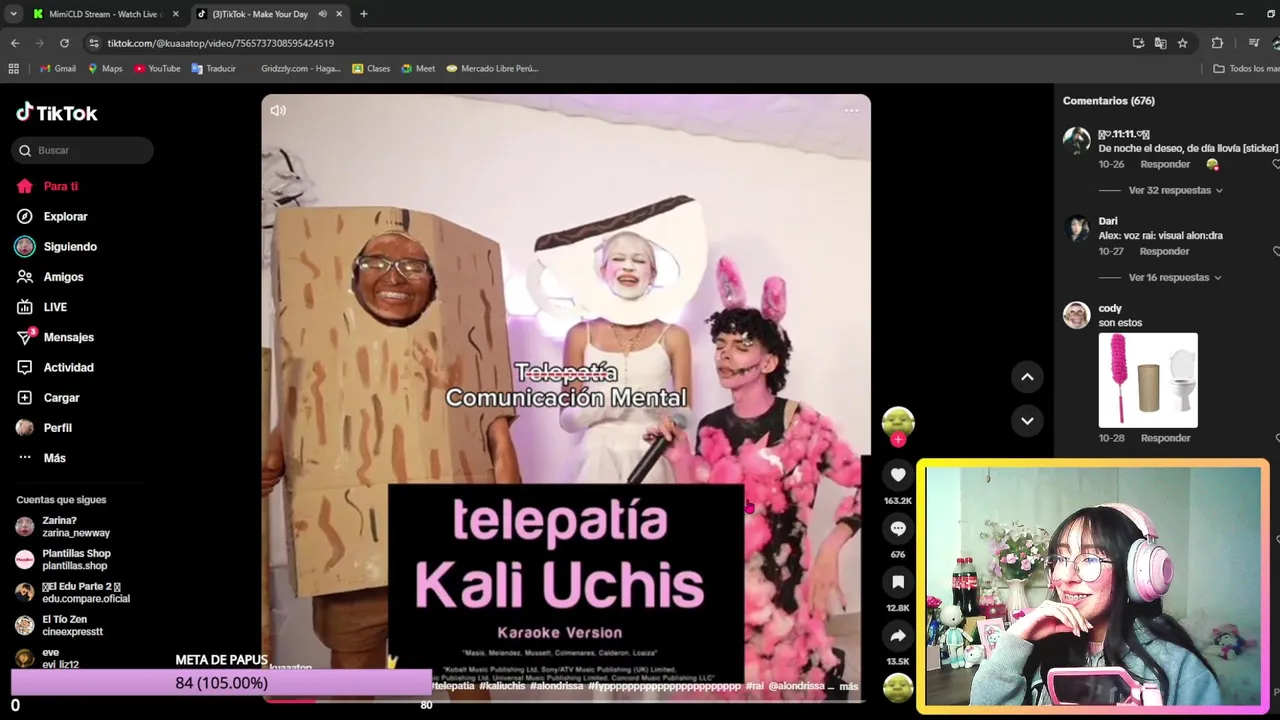
Task: Reply to the 10-26 comment with Responder
Action: click(x=1165, y=164)
